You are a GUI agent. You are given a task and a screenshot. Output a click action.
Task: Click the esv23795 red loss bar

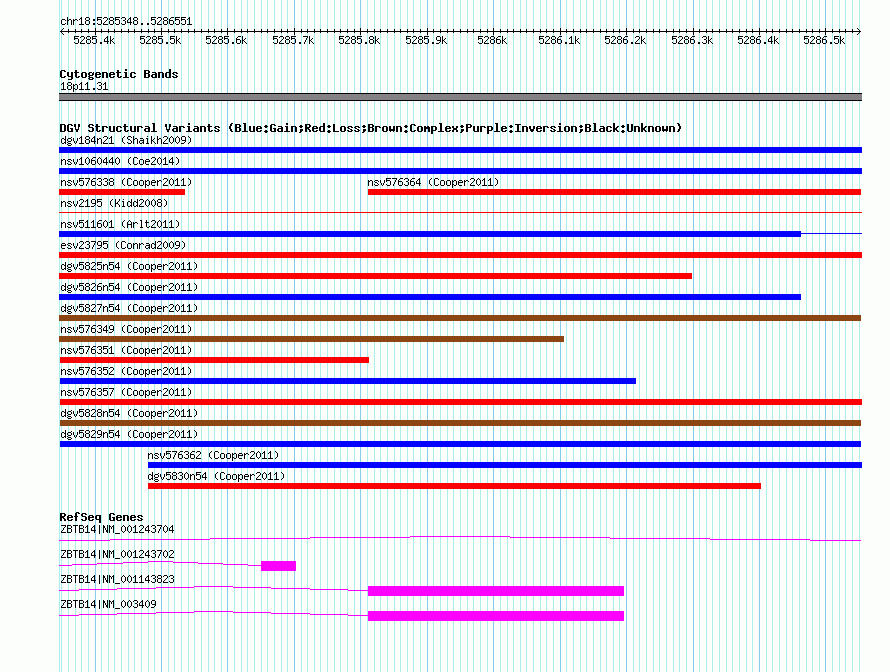pyautogui.click(x=460, y=255)
